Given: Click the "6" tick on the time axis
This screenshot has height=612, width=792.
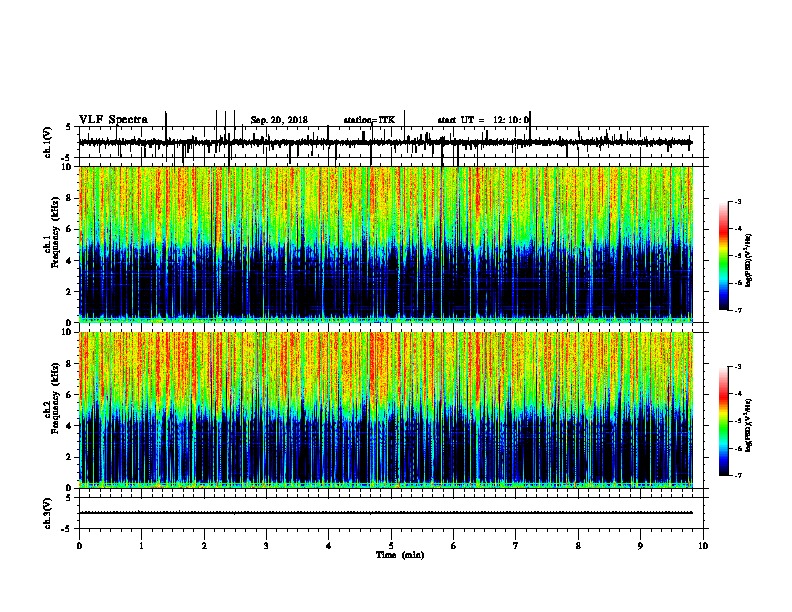Looking at the screenshot, I should pyautogui.click(x=454, y=546).
